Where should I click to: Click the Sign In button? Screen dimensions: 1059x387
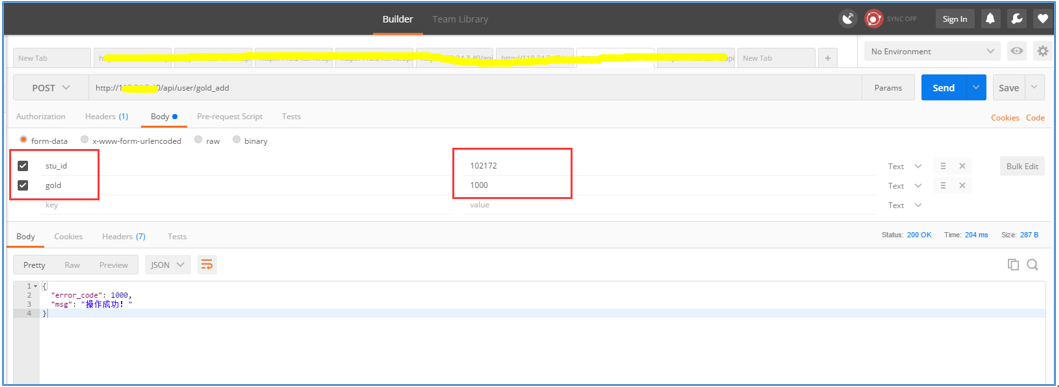click(954, 19)
